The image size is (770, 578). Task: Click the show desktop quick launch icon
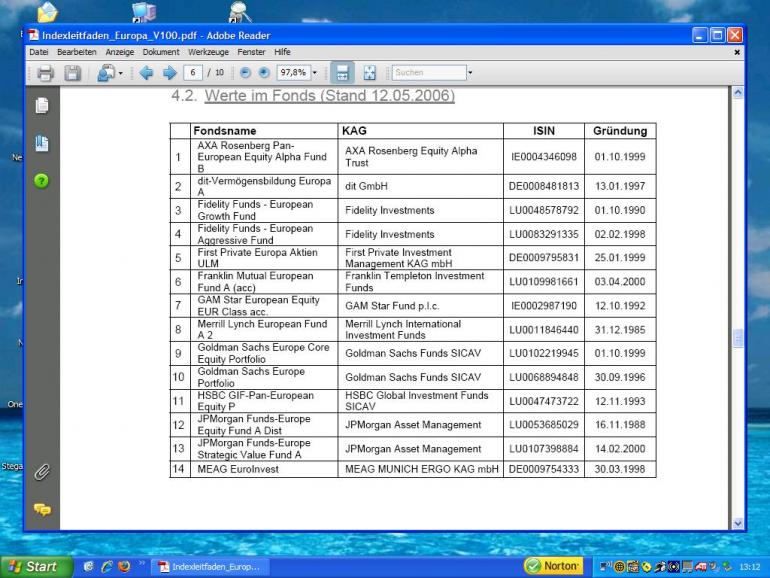[x=88, y=566]
